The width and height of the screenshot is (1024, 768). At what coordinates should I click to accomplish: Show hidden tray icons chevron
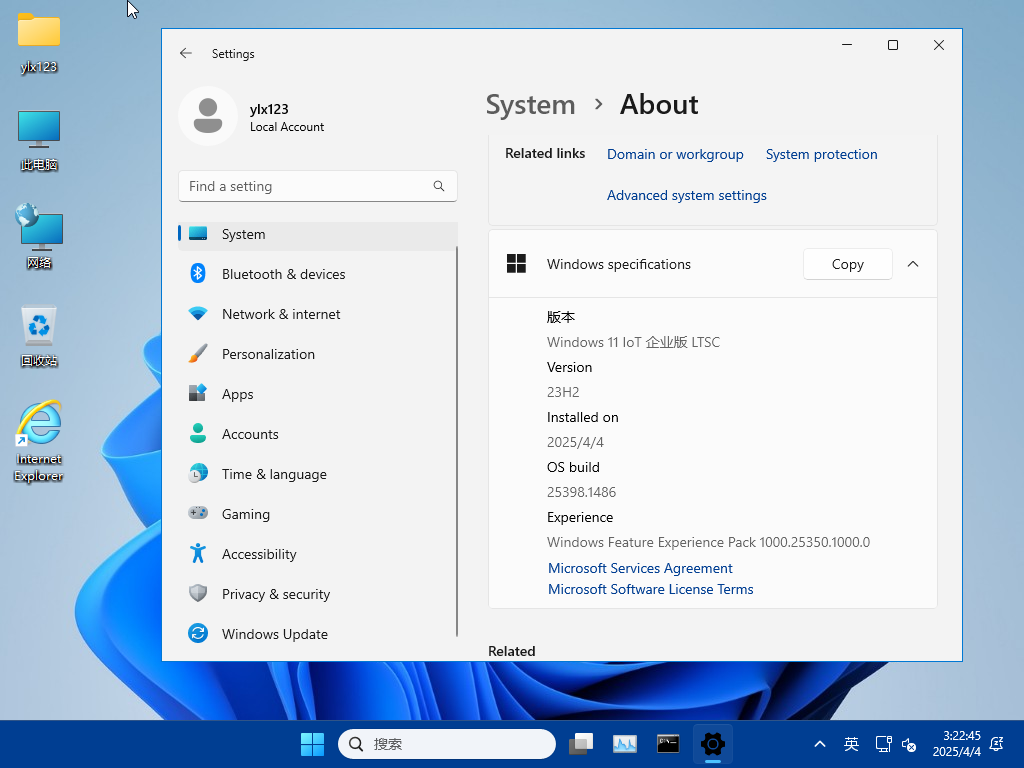click(x=820, y=744)
